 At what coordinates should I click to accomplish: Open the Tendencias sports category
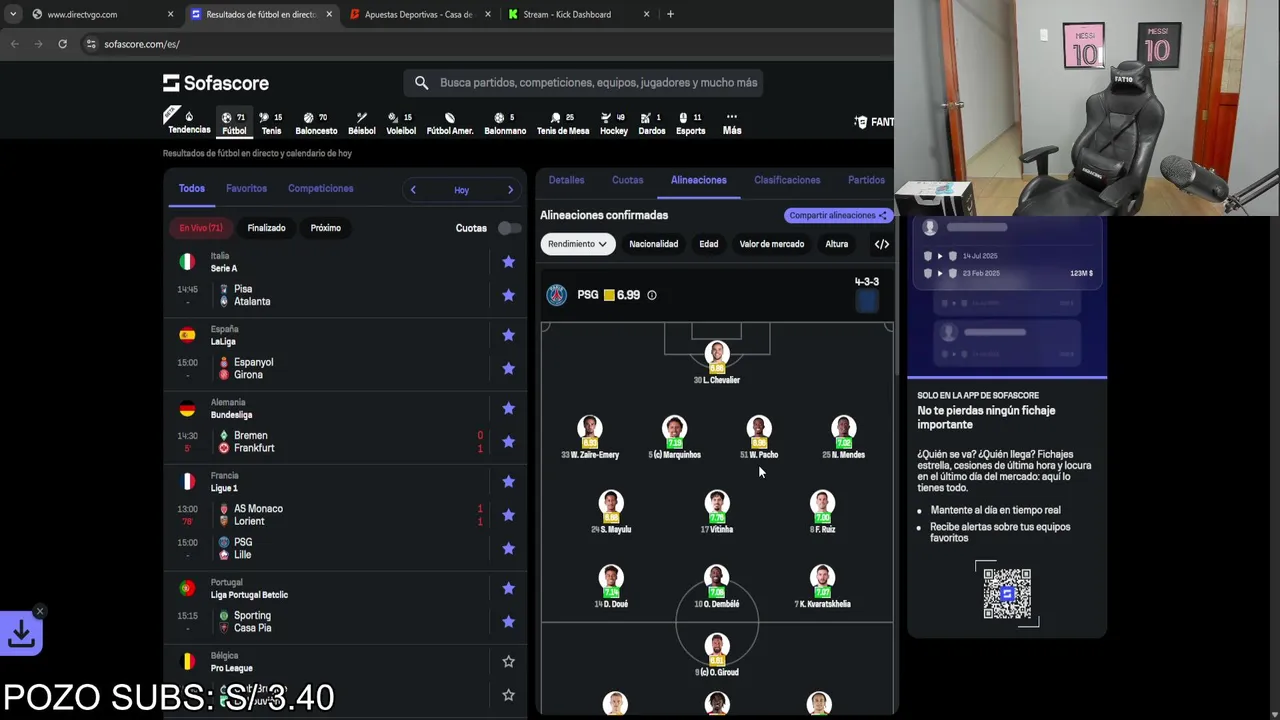point(189,122)
